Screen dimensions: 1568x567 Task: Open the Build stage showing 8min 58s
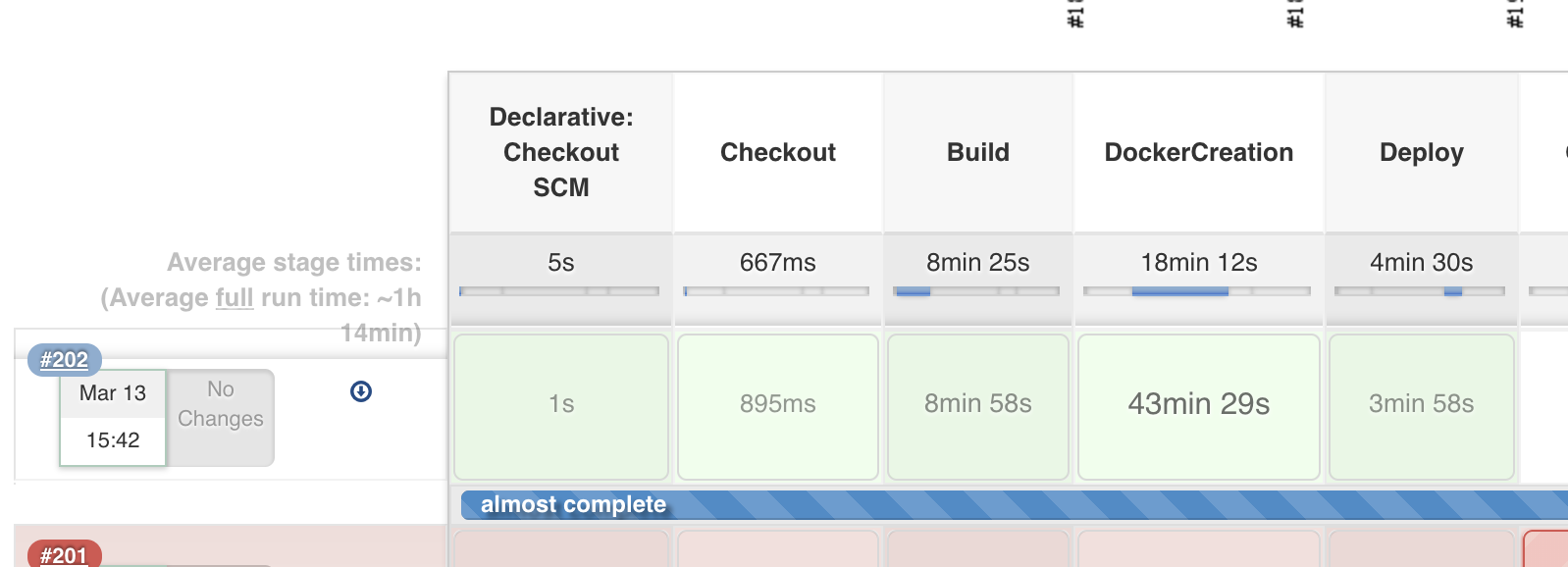[977, 404]
